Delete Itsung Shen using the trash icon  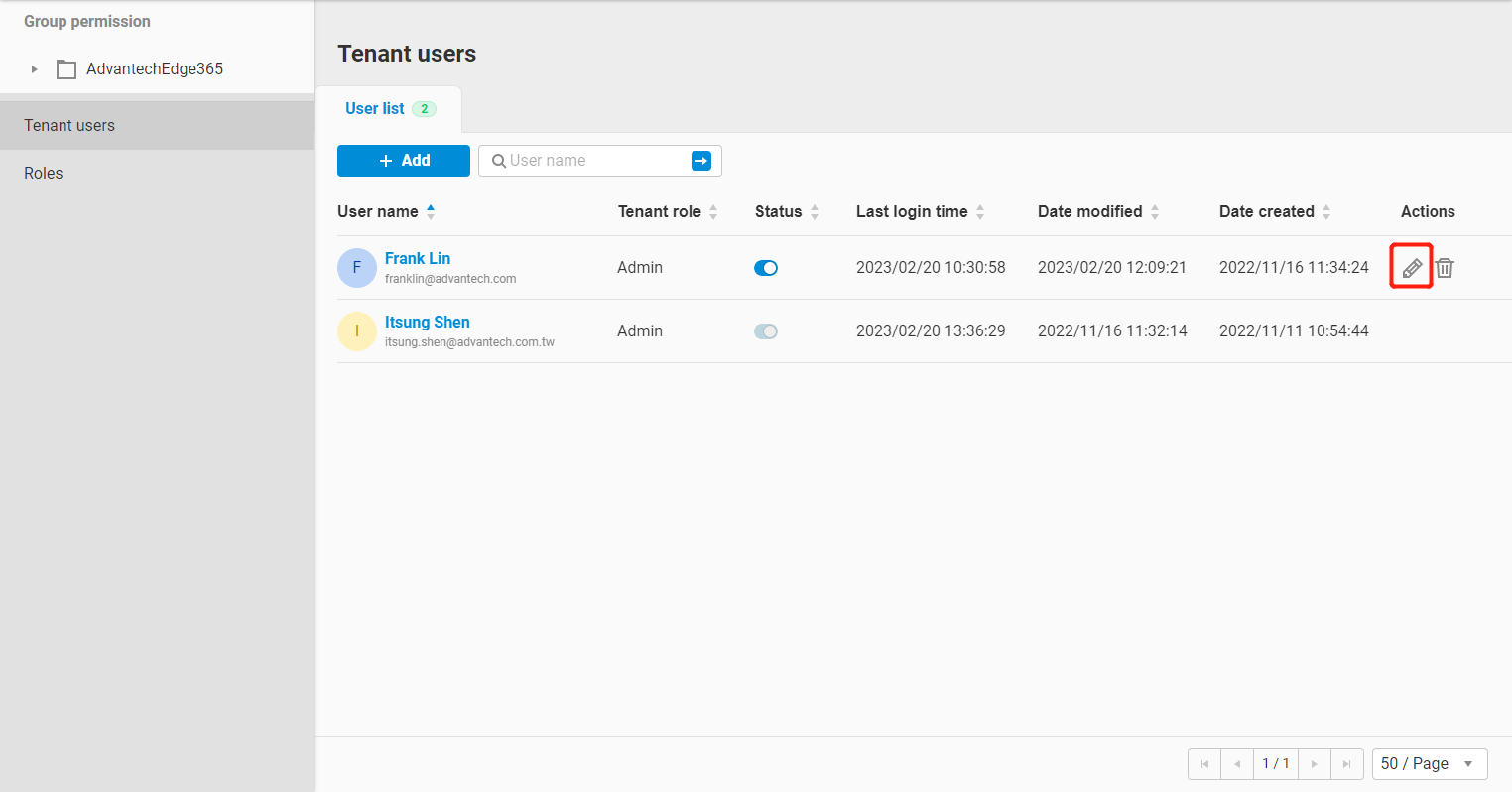[1445, 330]
